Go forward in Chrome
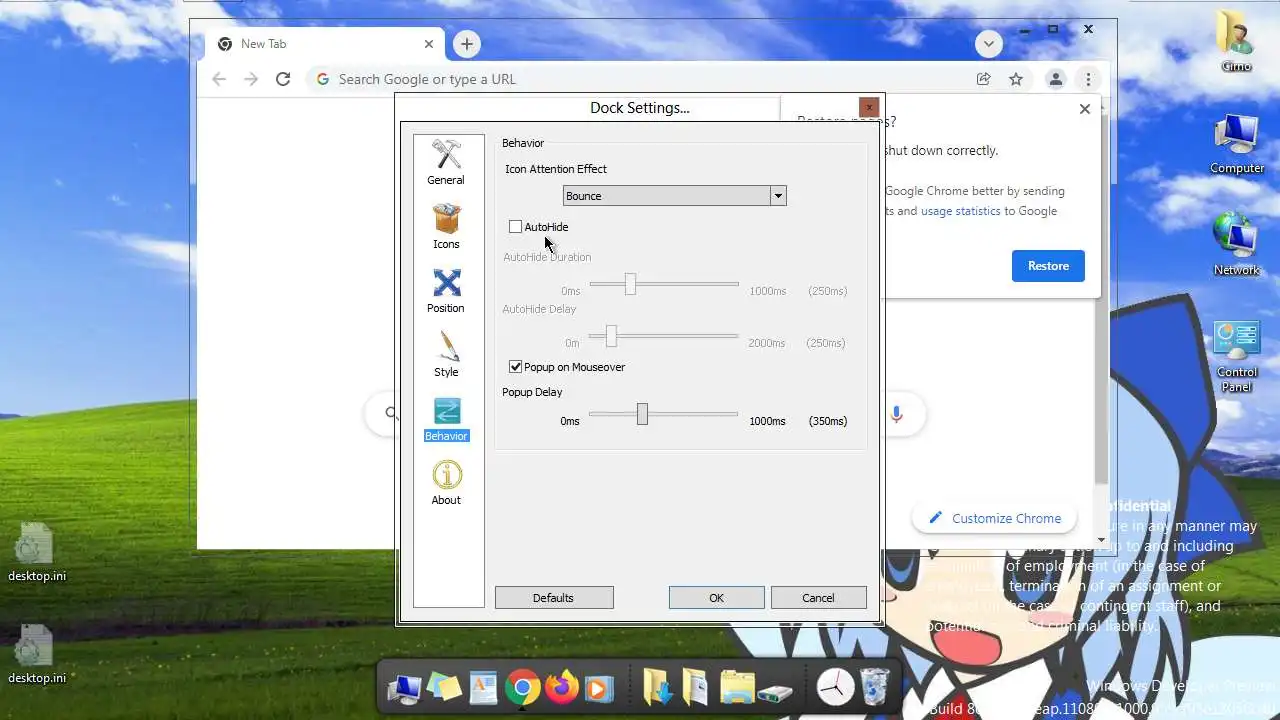Image resolution: width=1280 pixels, height=720 pixels. [251, 79]
